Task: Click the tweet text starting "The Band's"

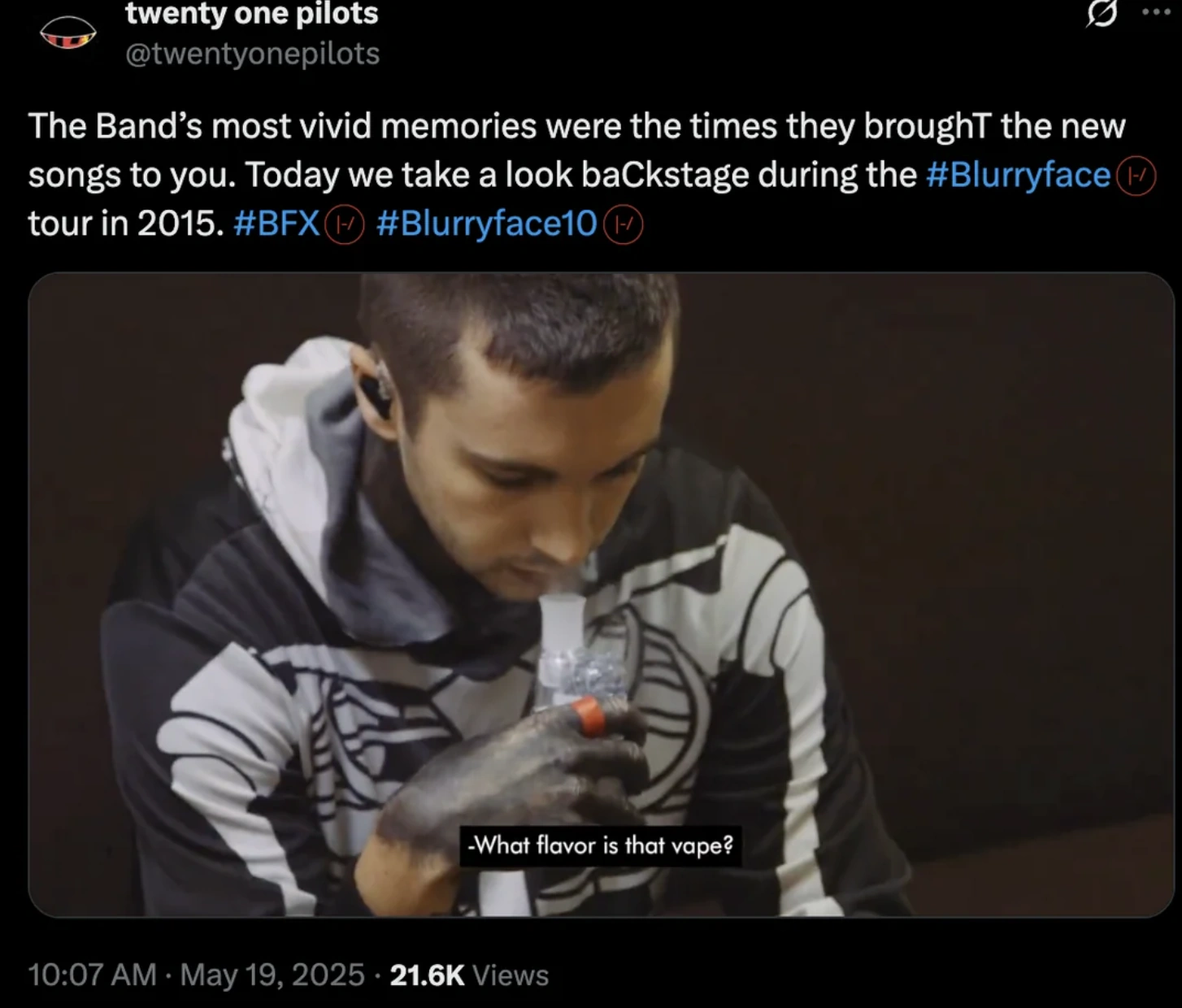Action: [577, 175]
